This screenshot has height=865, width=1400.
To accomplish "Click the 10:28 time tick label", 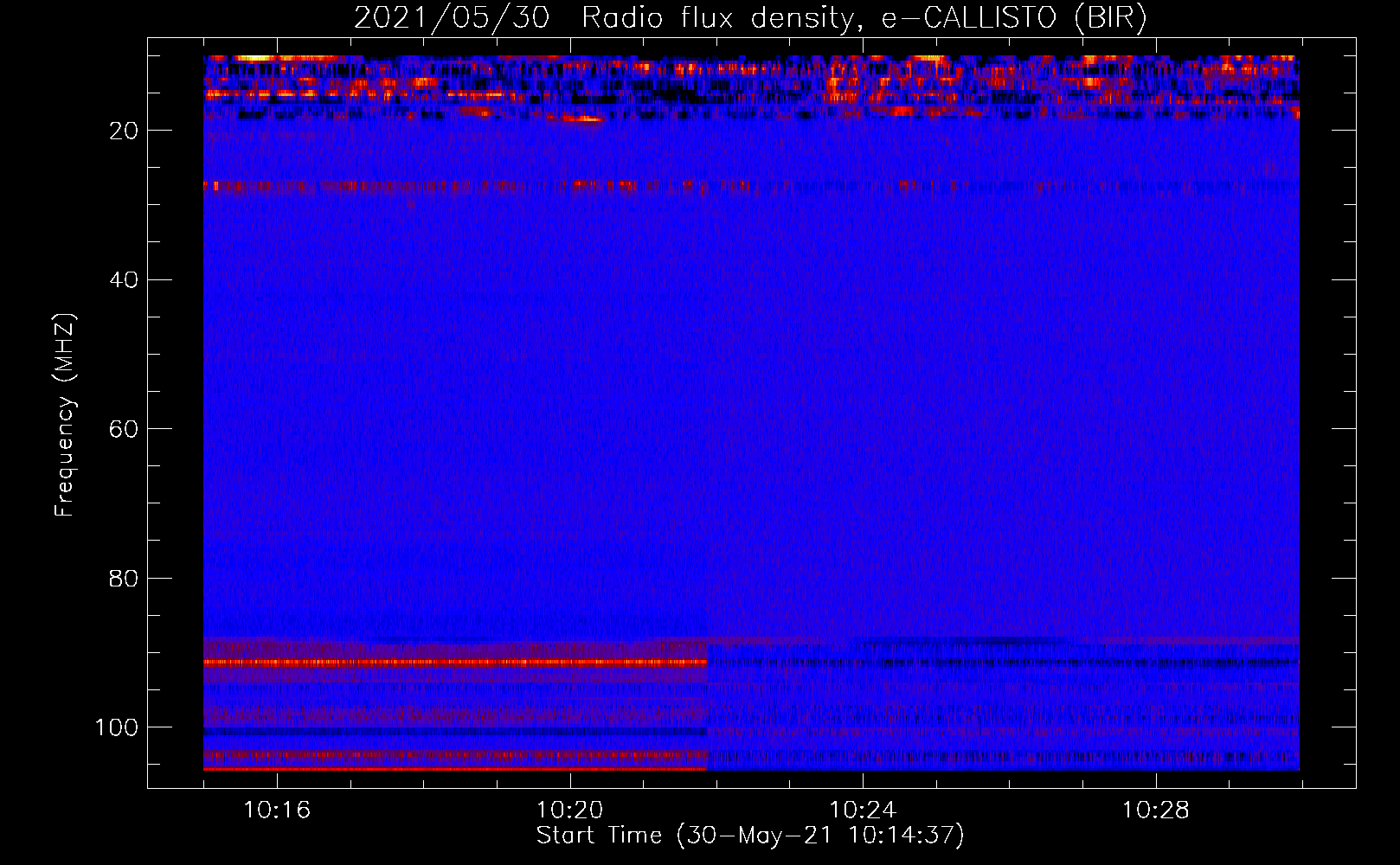I will (x=1155, y=810).
